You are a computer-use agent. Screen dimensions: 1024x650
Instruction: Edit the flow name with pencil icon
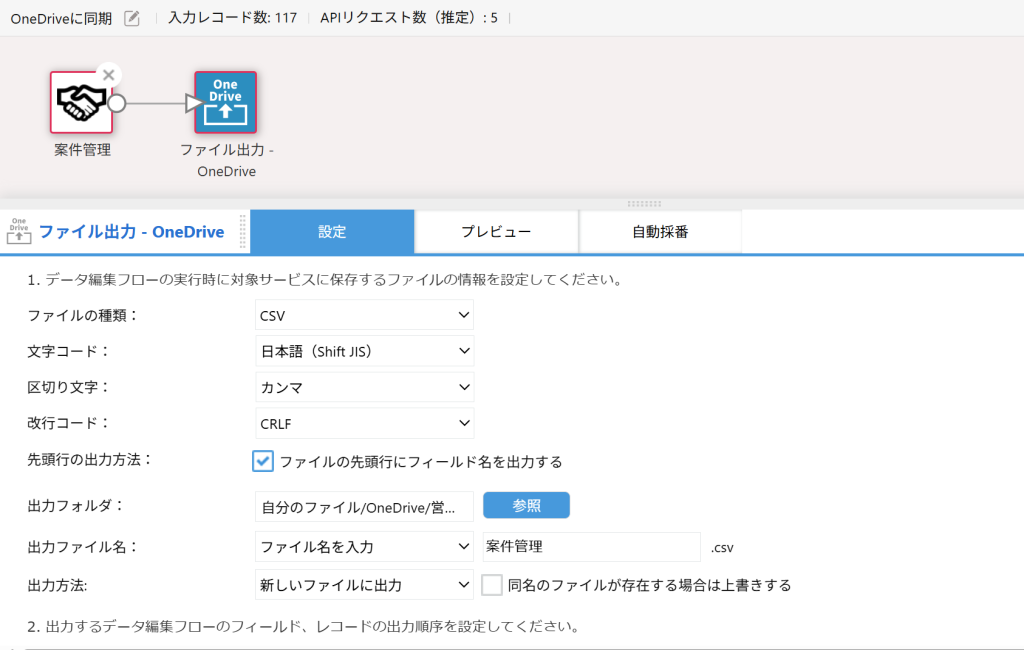tap(132, 18)
